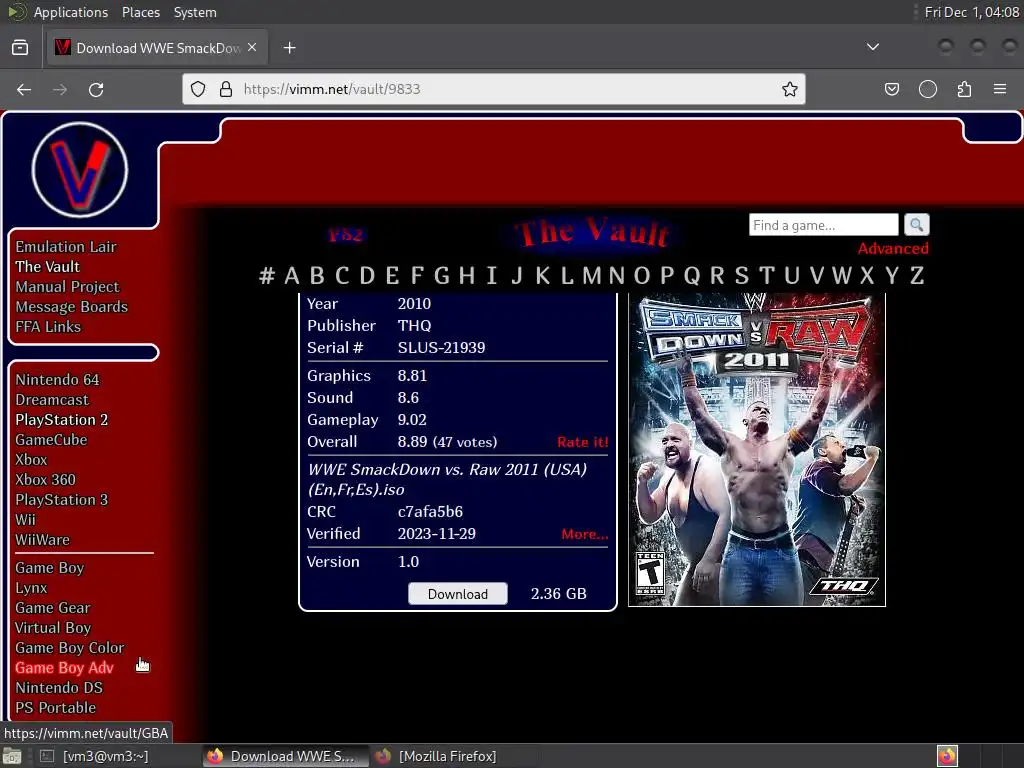
Task: Close the Download WWE SmackDown tab
Action: [252, 48]
